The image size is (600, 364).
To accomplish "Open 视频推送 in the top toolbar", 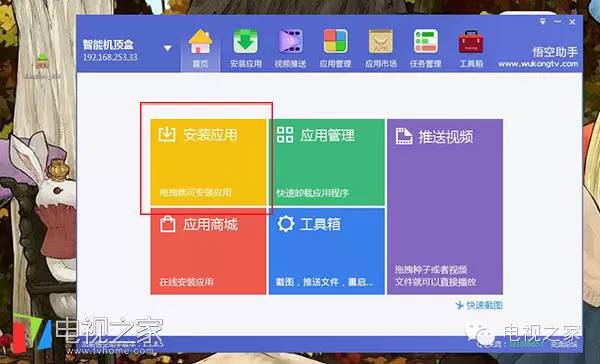I will point(290,49).
